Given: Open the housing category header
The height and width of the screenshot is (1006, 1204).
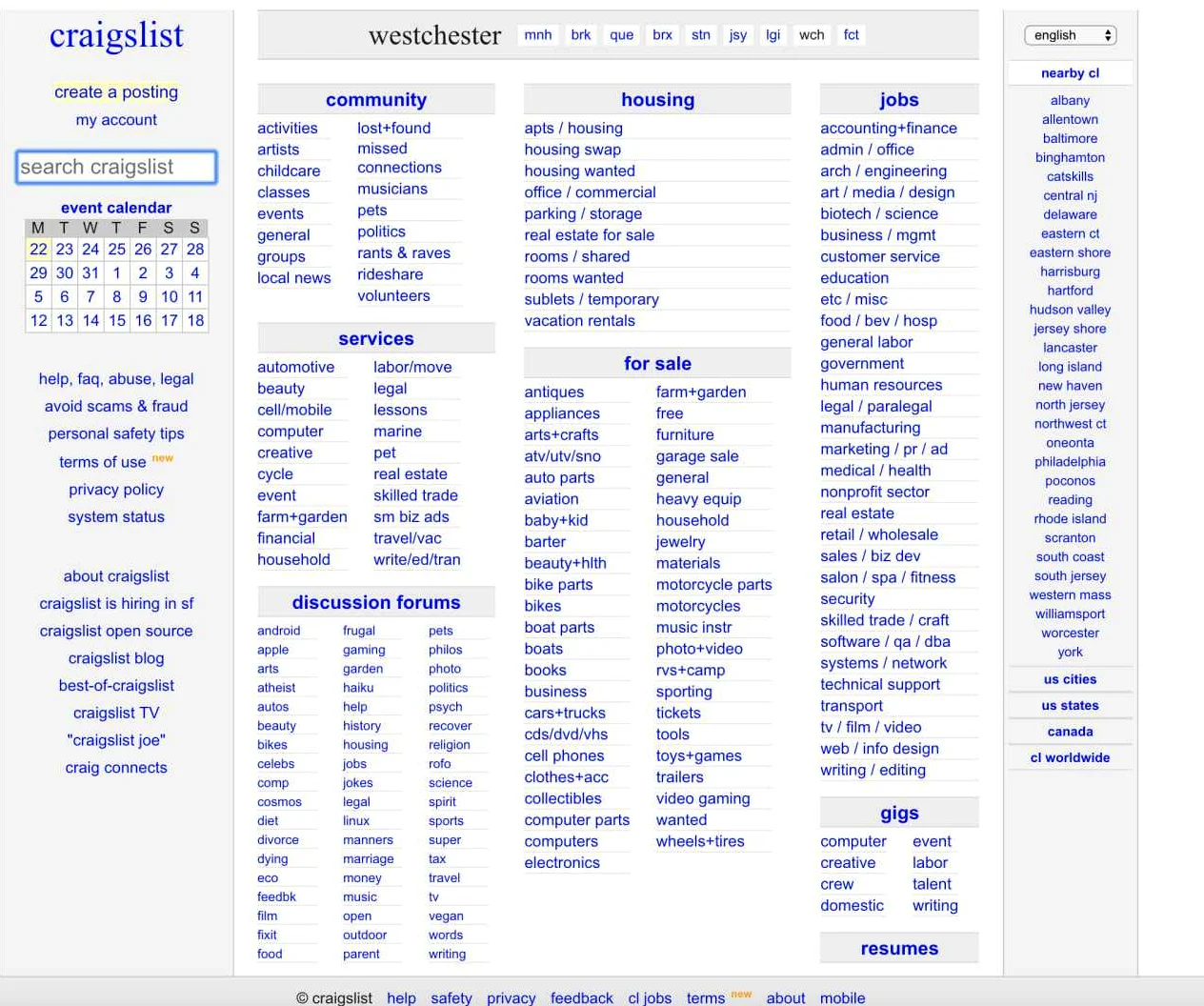Looking at the screenshot, I should [x=657, y=100].
